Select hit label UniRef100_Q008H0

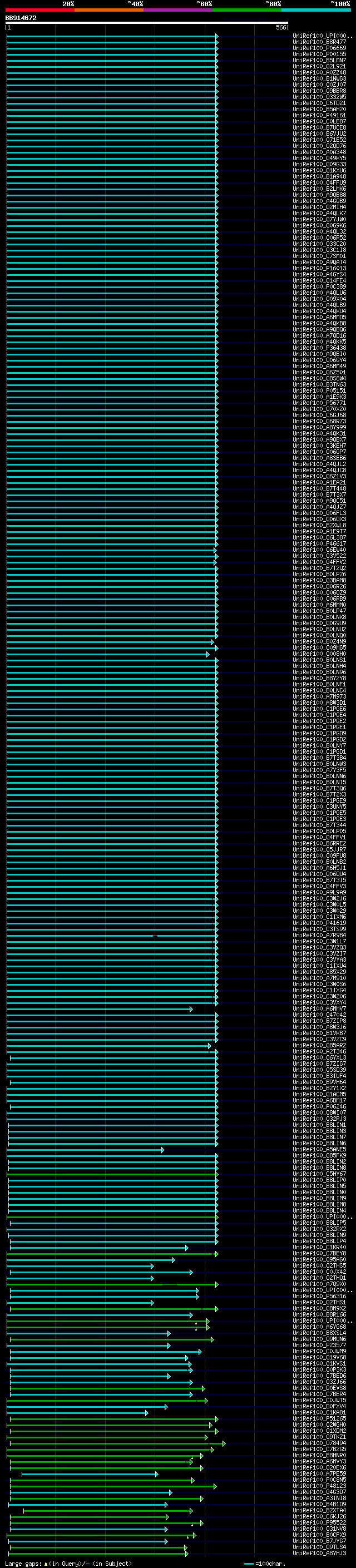click(x=319, y=654)
